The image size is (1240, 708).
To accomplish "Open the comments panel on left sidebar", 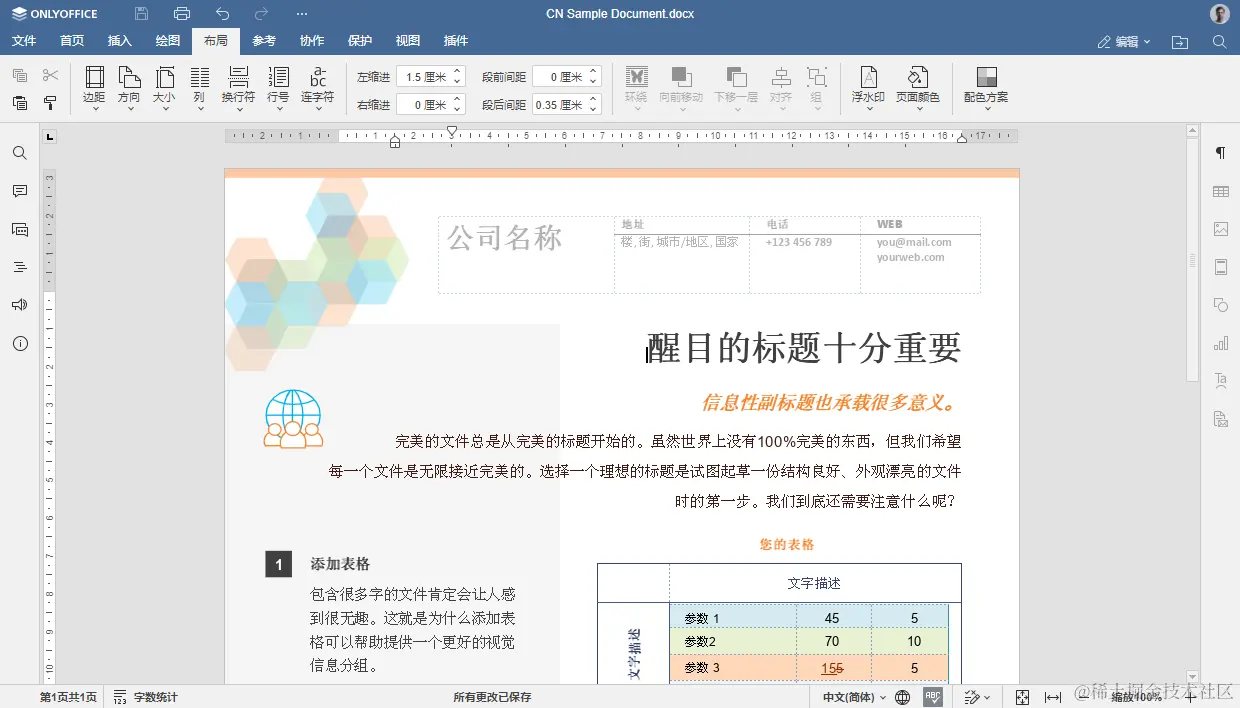I will coord(18,190).
